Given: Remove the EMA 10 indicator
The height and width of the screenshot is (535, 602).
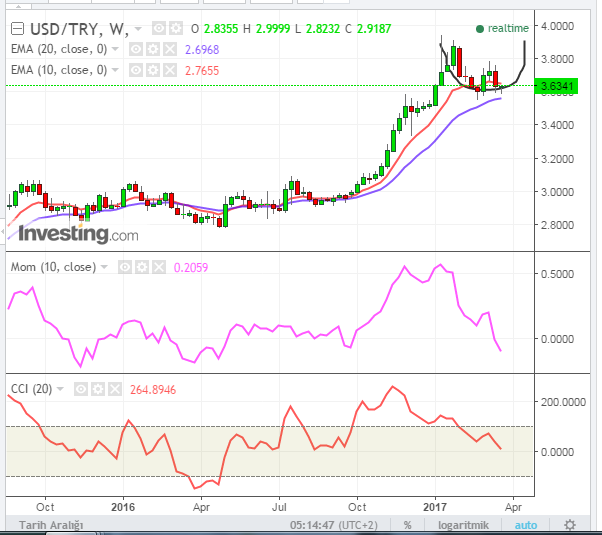Looking at the screenshot, I should pos(170,70).
